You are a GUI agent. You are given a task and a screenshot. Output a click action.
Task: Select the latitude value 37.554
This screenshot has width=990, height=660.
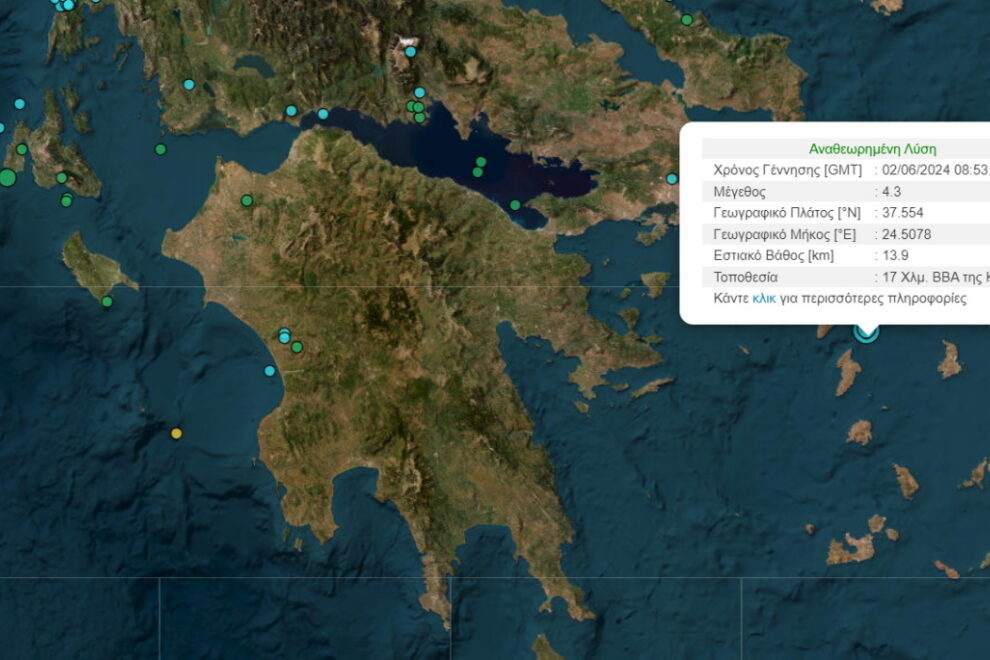tap(902, 213)
